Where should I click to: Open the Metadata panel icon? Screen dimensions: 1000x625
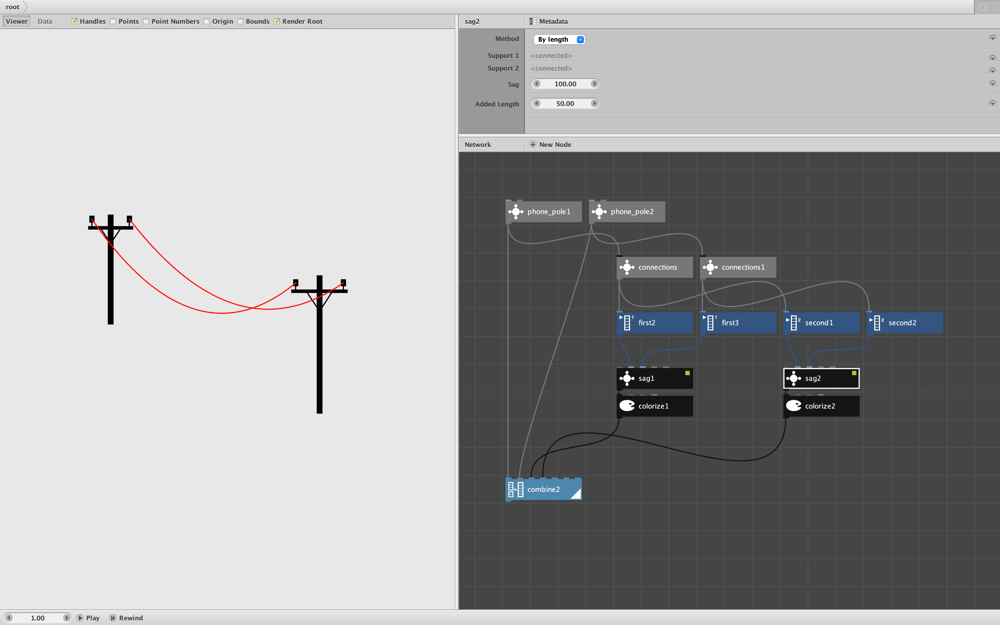tap(533, 21)
